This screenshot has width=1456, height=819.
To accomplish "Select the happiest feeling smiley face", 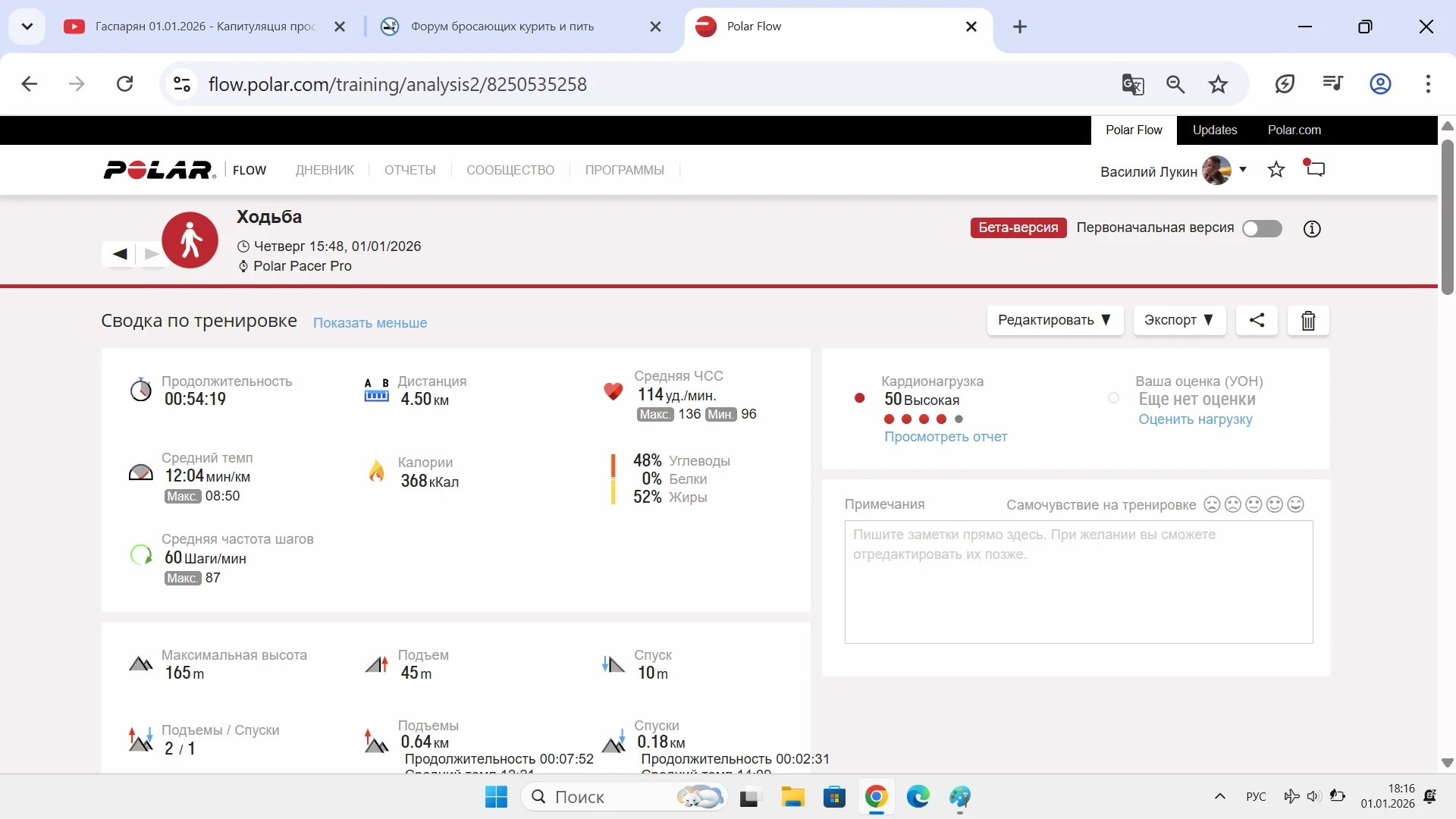I will (x=1296, y=504).
